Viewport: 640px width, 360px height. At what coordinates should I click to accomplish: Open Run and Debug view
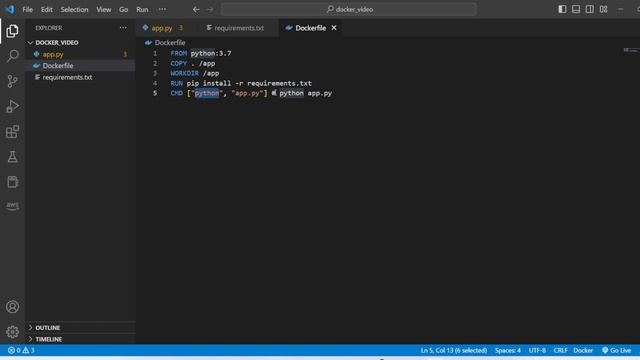click(12, 107)
